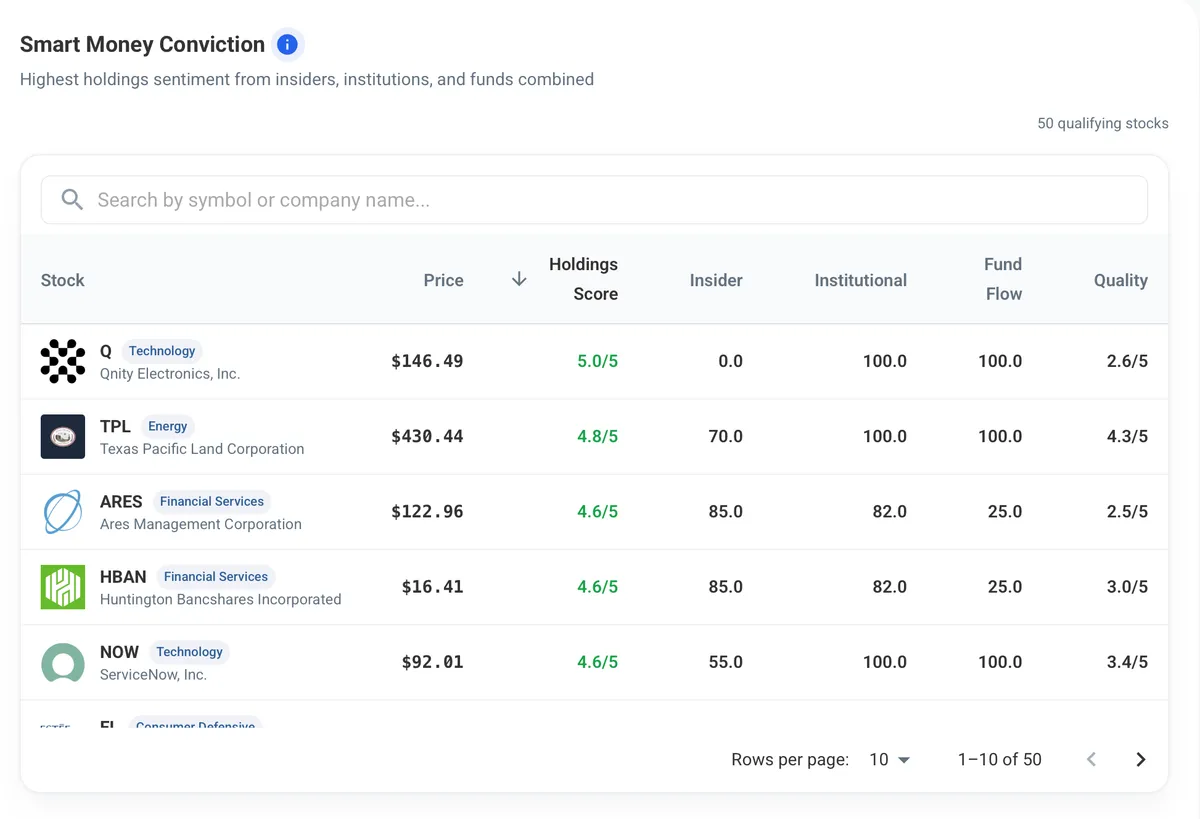Click the previous page arrow
The height and width of the screenshot is (819, 1200).
(x=1092, y=759)
